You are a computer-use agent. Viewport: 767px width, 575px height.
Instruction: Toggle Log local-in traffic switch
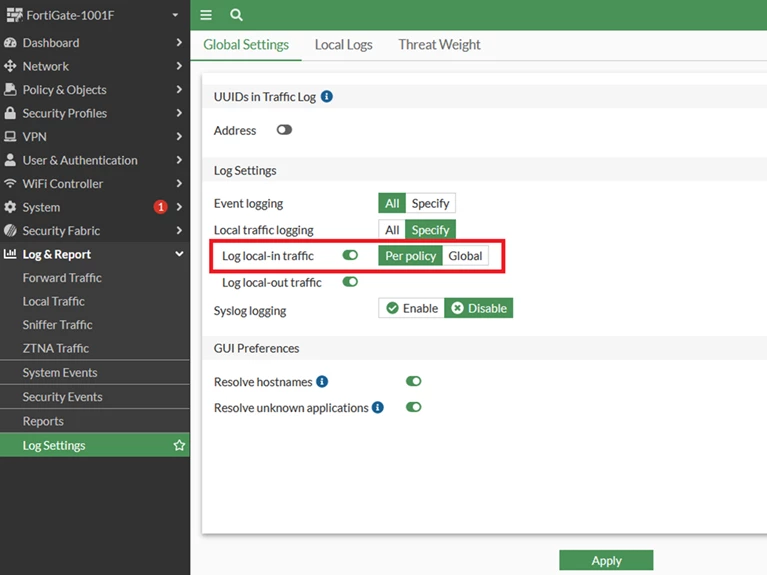tap(350, 255)
